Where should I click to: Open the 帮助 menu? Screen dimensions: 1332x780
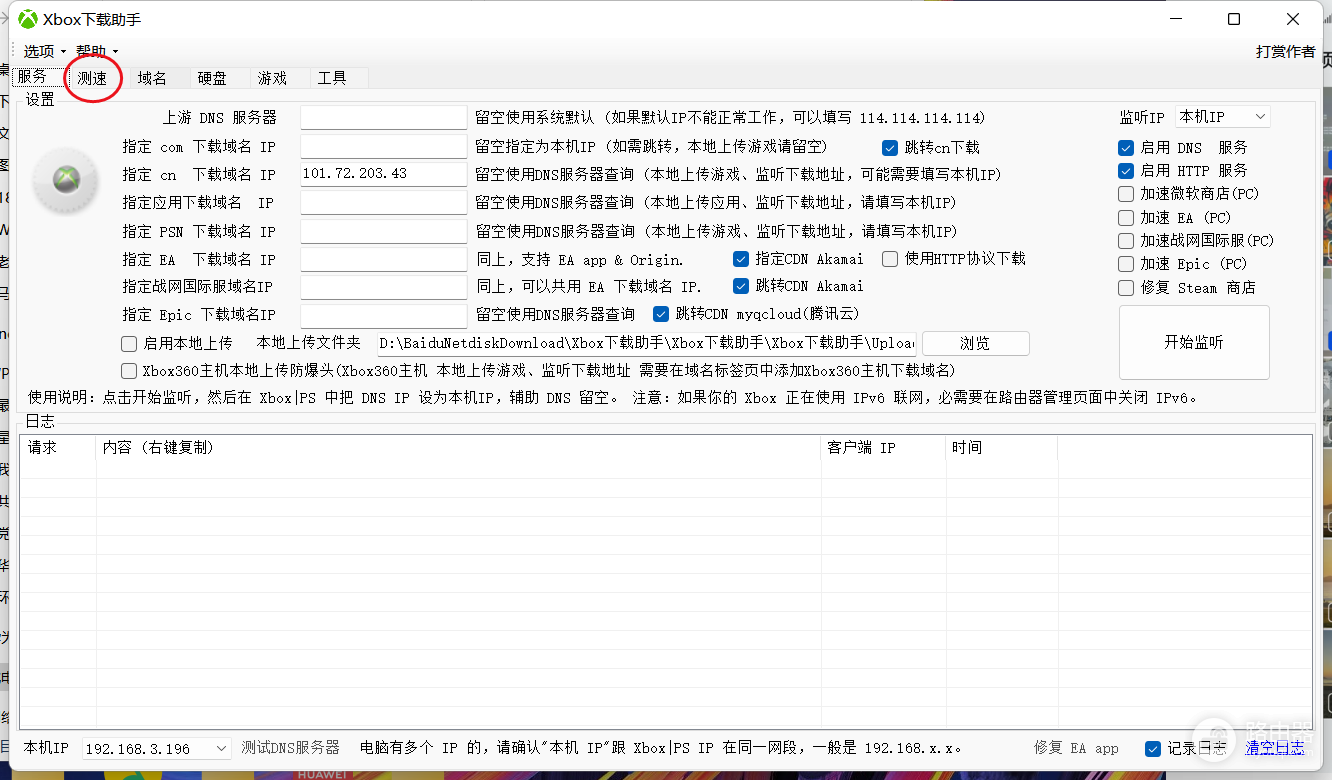(97, 51)
